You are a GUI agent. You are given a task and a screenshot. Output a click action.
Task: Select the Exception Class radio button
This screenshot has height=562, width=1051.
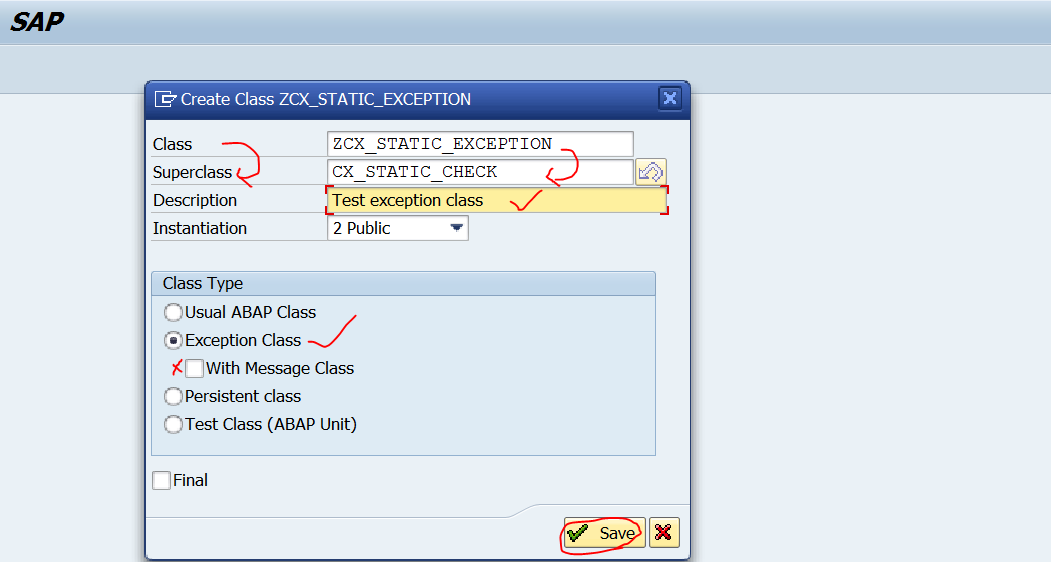[173, 341]
